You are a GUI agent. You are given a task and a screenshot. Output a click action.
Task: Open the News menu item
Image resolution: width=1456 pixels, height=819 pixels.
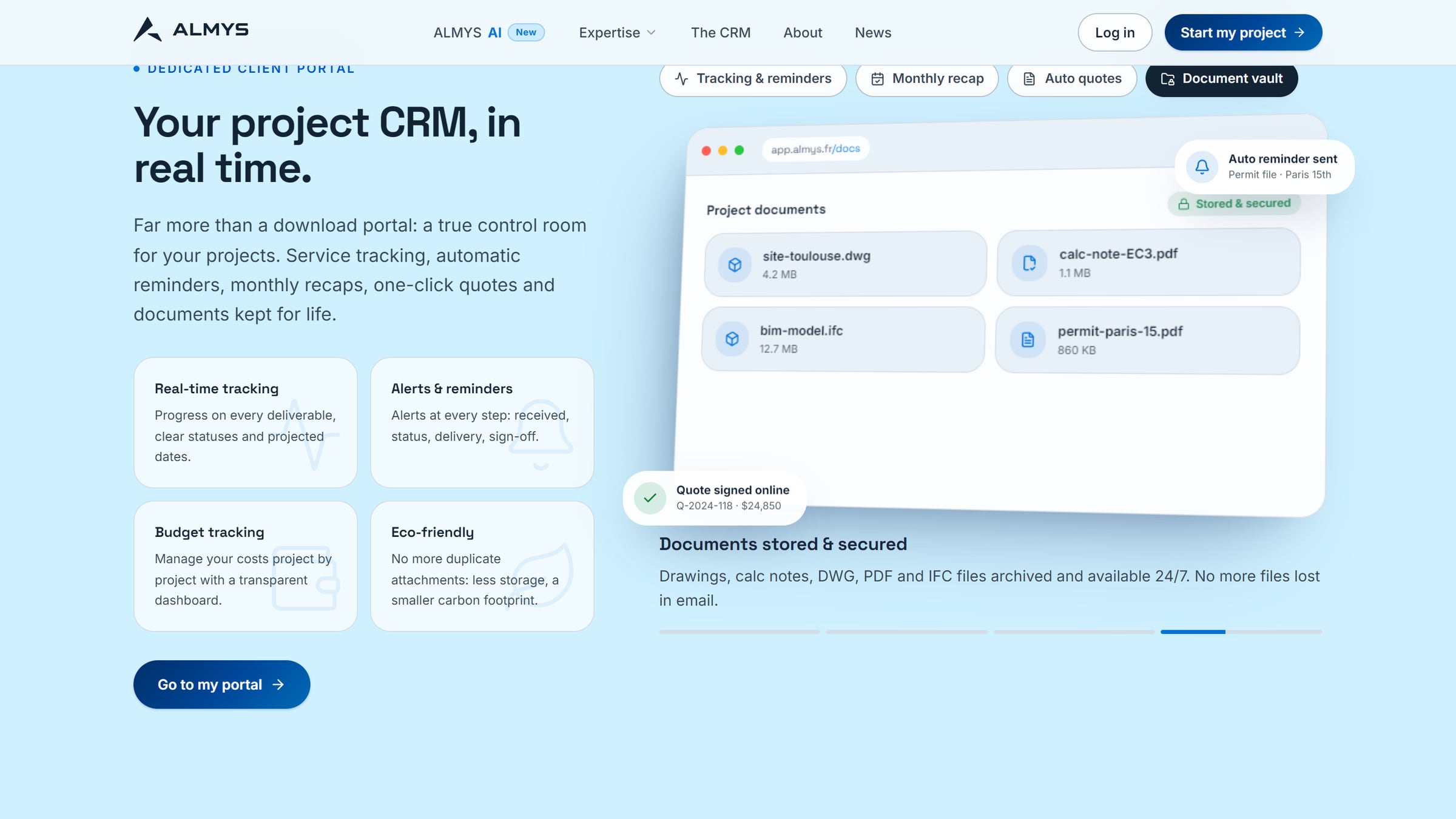click(873, 33)
